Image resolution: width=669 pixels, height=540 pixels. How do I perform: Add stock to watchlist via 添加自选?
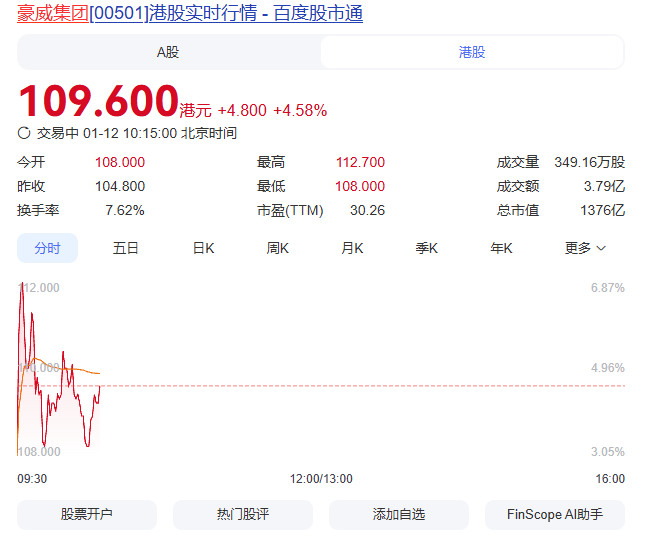(399, 514)
